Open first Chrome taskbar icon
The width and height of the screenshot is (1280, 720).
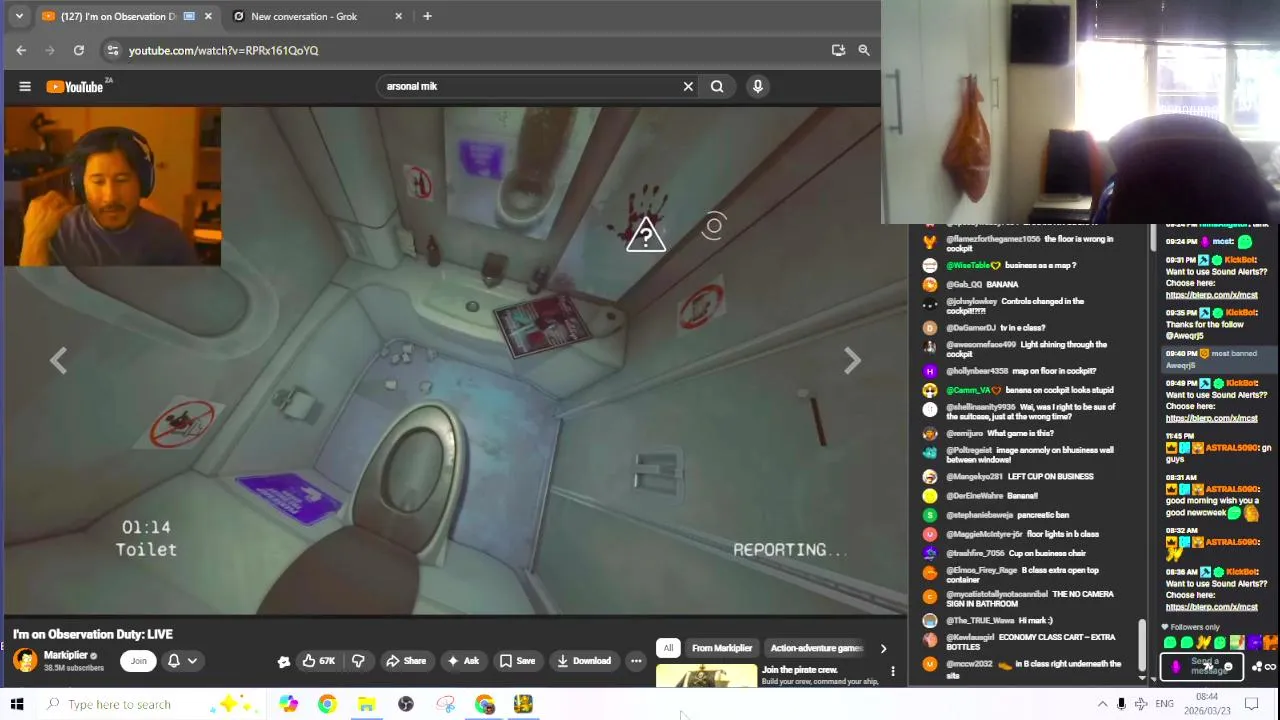327,704
